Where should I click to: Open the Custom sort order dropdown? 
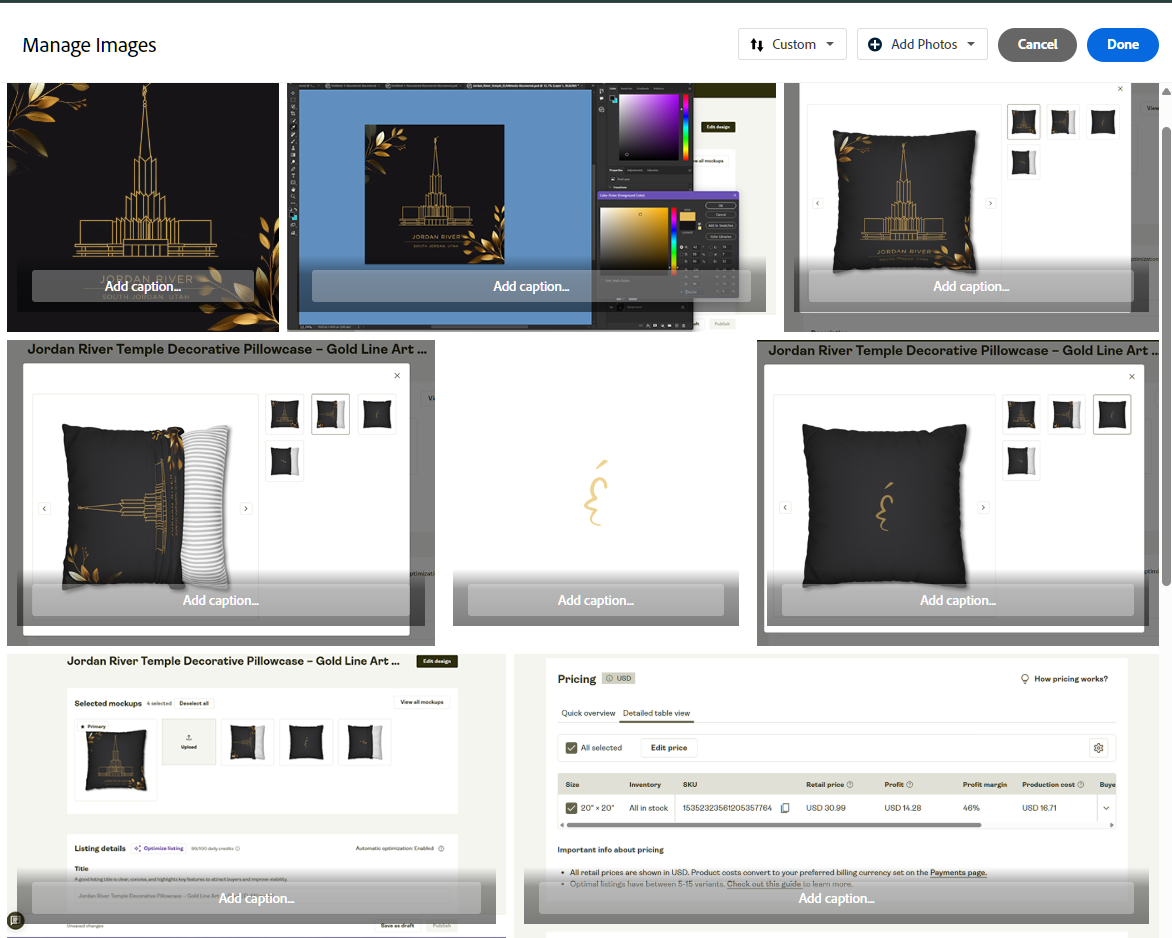[792, 44]
